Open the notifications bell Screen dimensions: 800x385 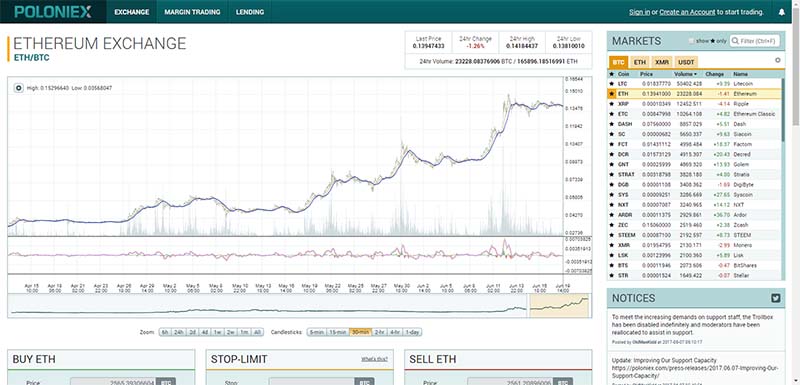[781, 12]
